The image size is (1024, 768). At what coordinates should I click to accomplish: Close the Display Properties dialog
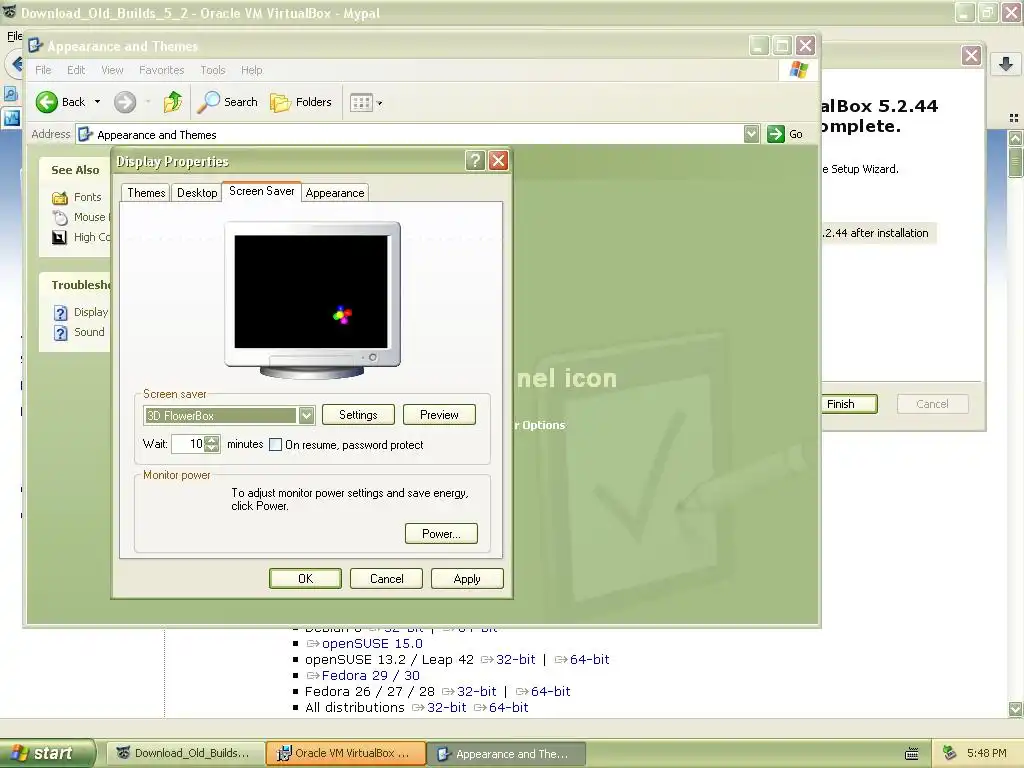(x=498, y=161)
